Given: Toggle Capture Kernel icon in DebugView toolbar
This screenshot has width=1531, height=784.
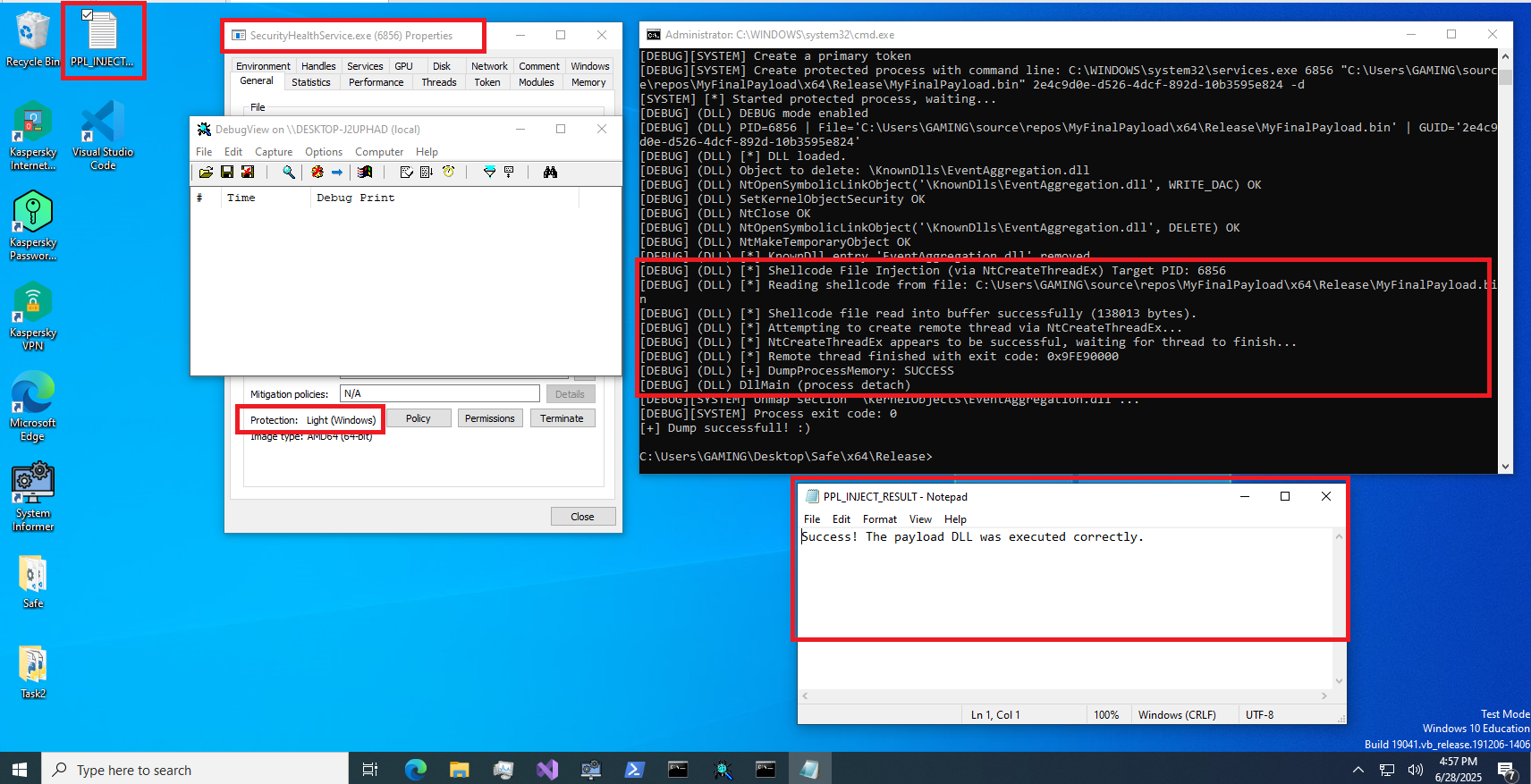Looking at the screenshot, I should tap(317, 172).
